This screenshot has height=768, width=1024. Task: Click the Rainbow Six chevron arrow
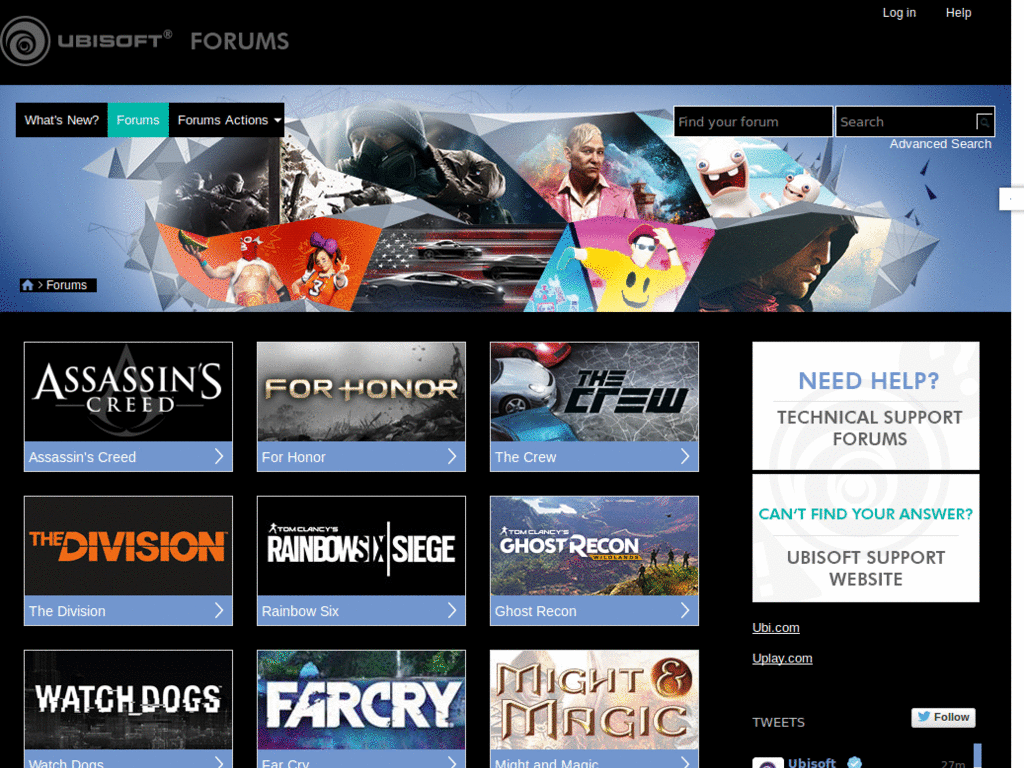pyautogui.click(x=452, y=611)
